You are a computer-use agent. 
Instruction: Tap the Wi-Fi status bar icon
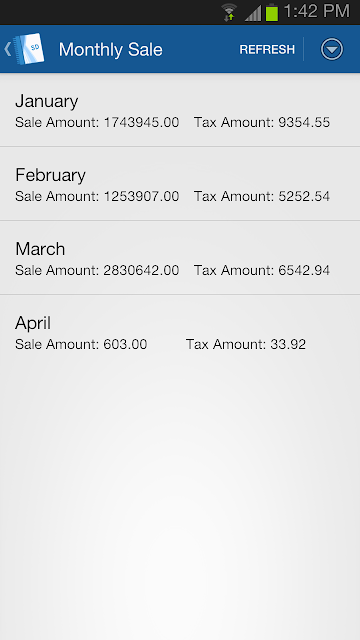pos(229,12)
